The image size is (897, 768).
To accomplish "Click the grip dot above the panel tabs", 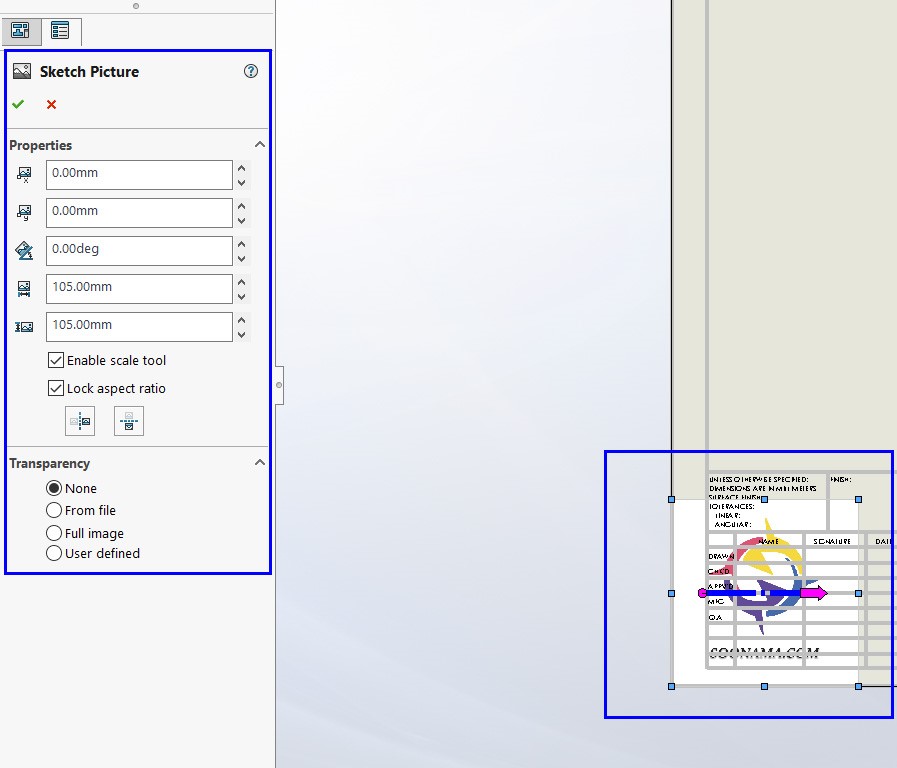I will coord(136,6).
